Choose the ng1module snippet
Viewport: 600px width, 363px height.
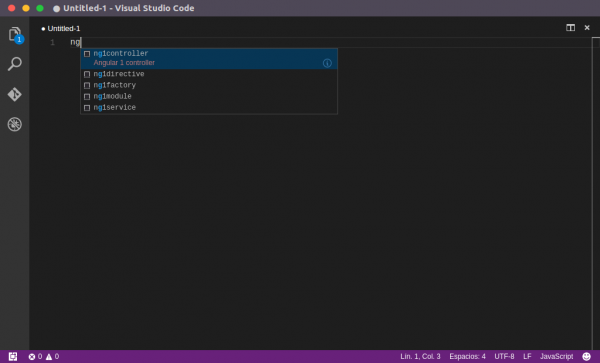(209, 96)
